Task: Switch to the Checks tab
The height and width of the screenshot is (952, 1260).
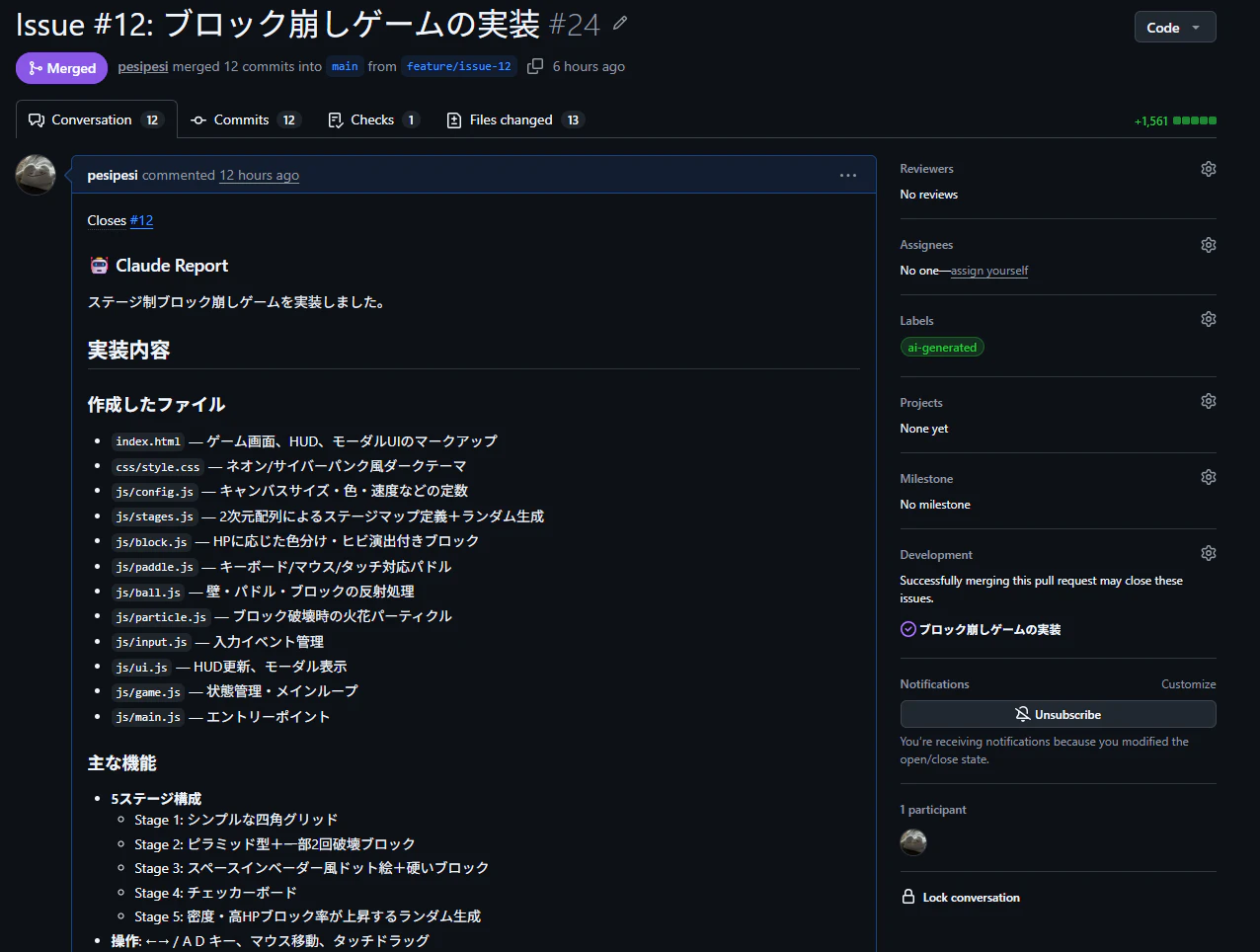Action: 373,119
